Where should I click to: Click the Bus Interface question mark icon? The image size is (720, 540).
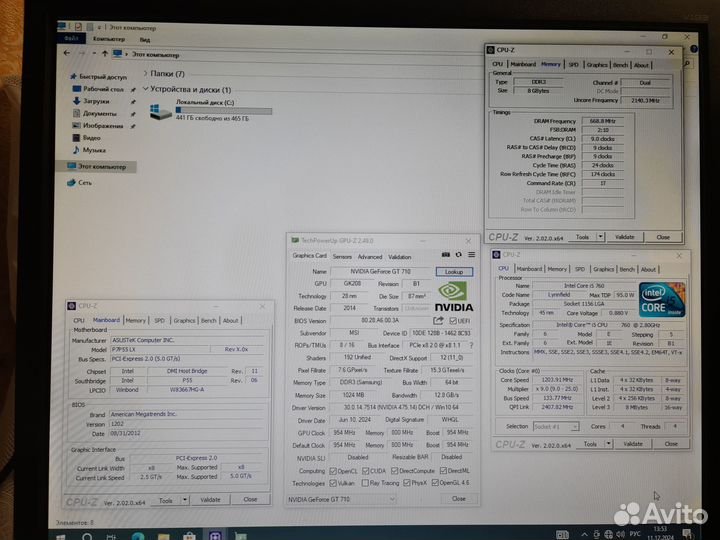point(472,345)
